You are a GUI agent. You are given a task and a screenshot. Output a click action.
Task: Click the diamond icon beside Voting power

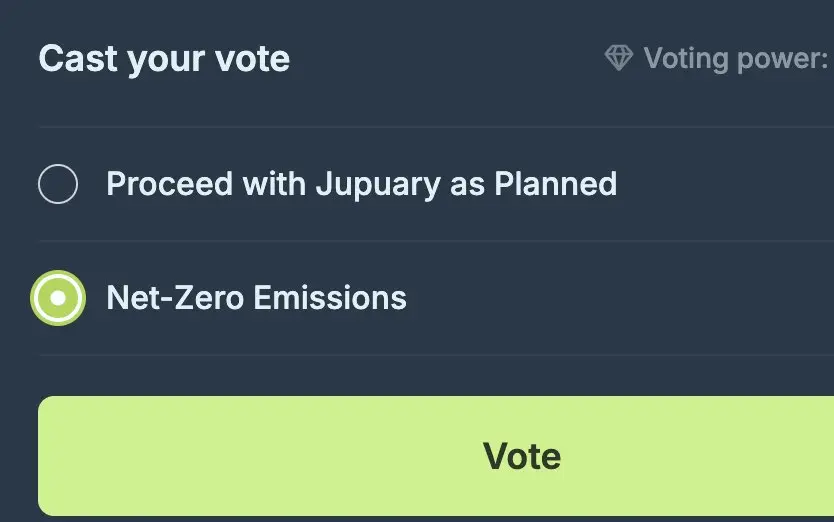tap(619, 58)
